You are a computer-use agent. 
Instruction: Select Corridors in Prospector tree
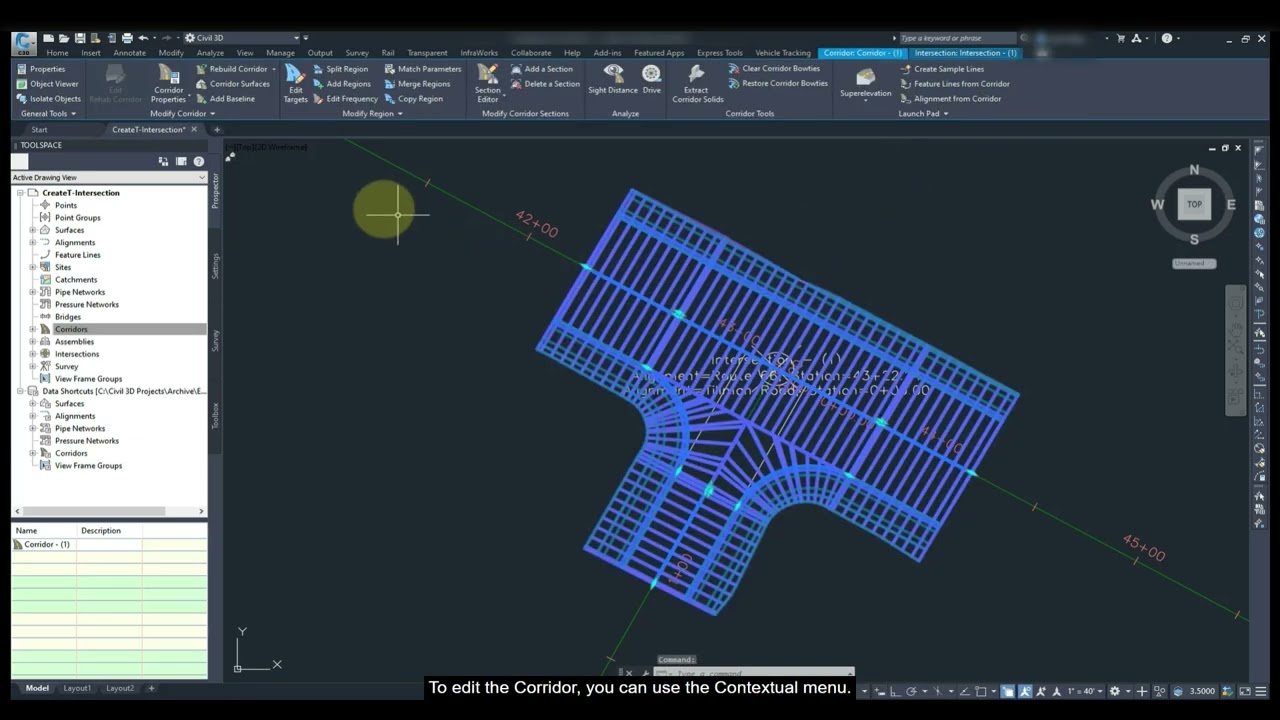point(71,329)
